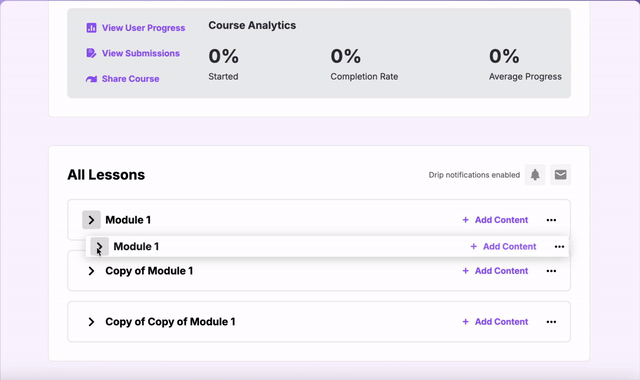Open more options for top Module 1

pos(551,220)
